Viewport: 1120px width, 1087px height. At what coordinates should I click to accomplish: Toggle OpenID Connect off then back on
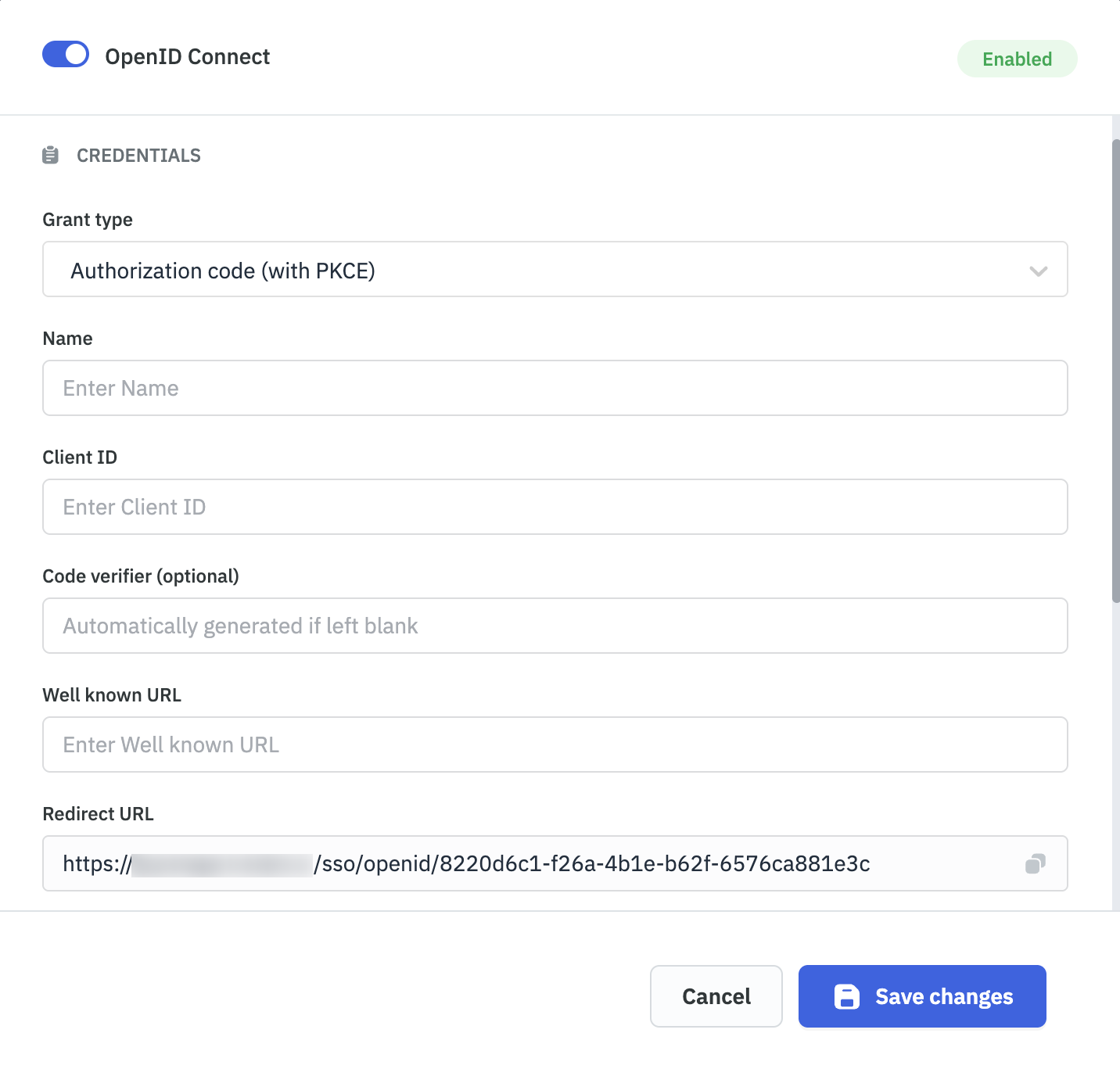(66, 55)
